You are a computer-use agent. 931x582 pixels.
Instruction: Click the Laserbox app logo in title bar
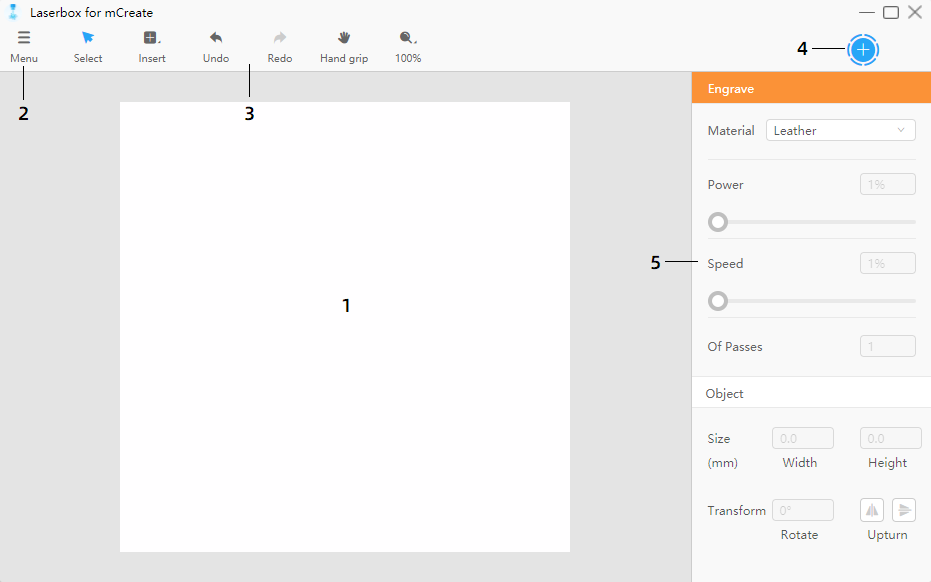[x=13, y=12]
